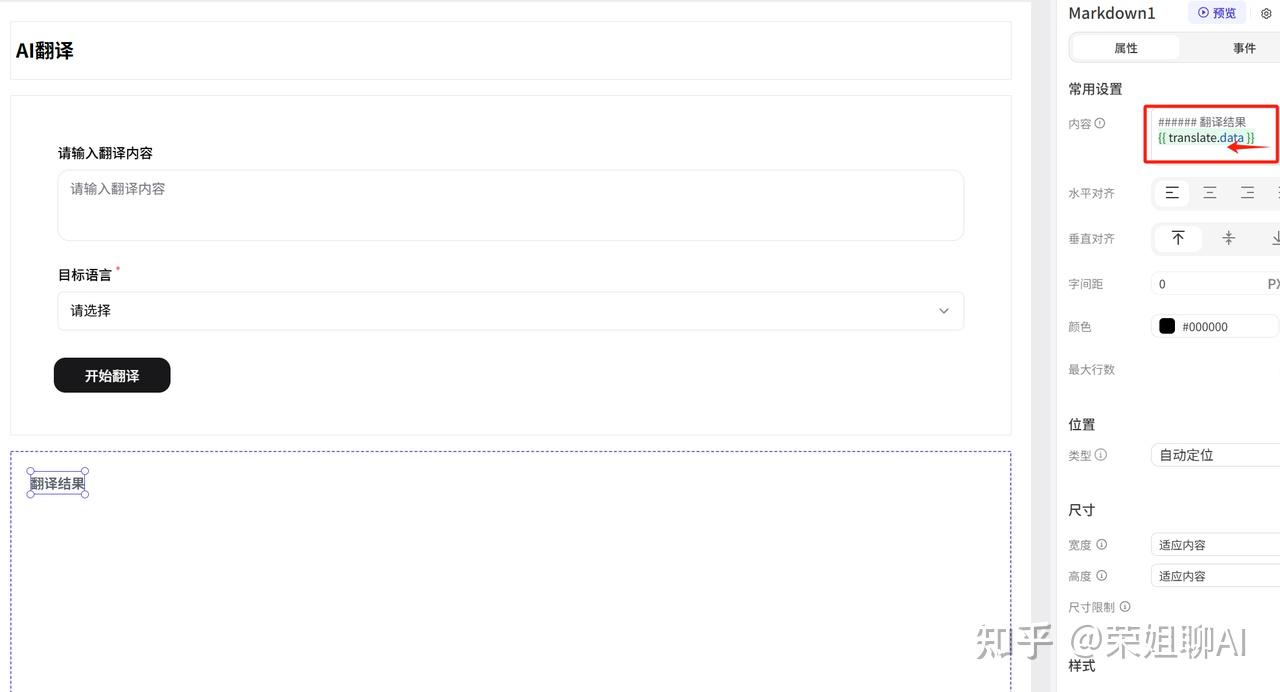Open the 宽度 适应内容 dropdown
Screen dimensions: 1280x692
tap(1215, 545)
